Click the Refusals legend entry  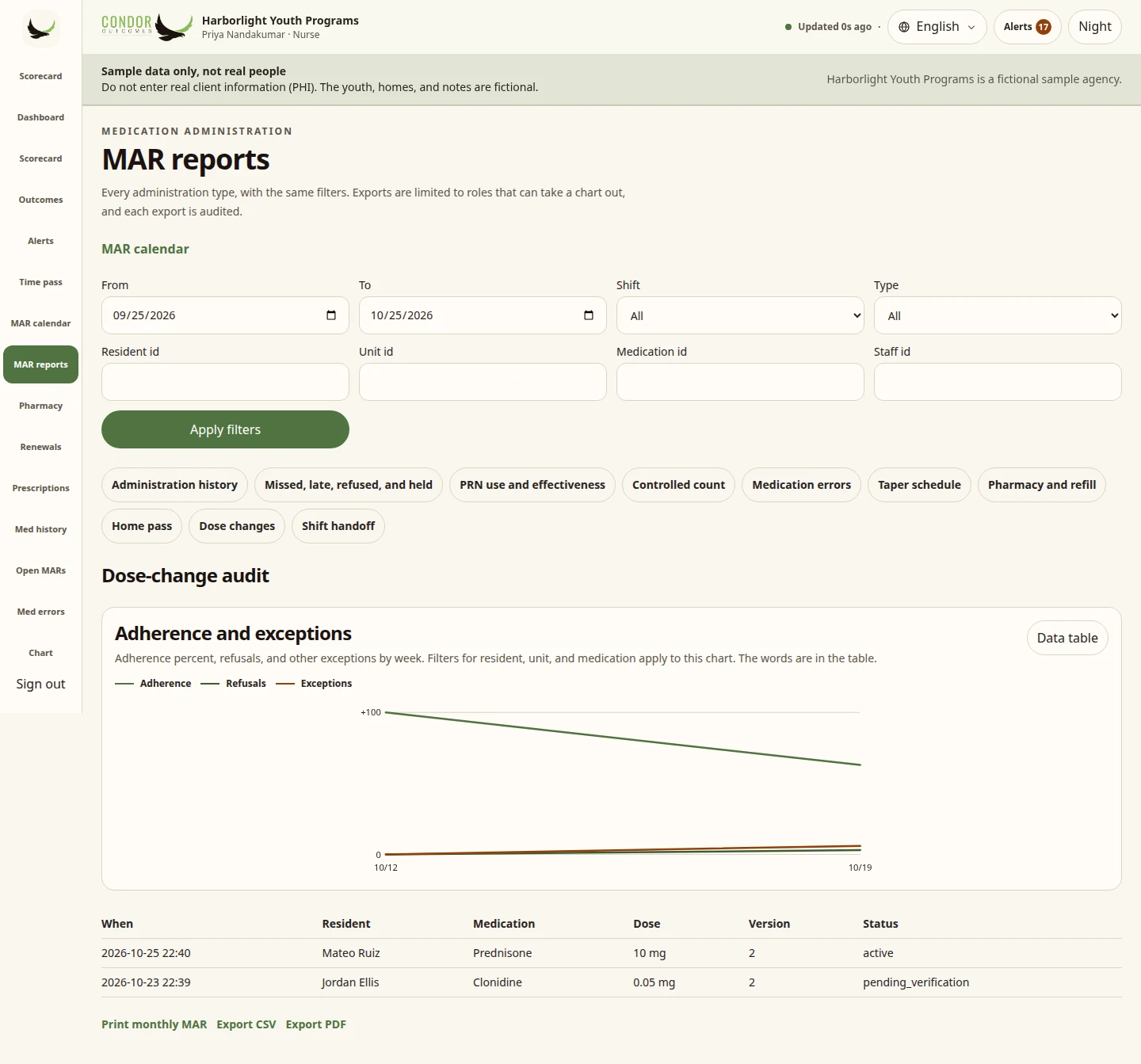234,684
